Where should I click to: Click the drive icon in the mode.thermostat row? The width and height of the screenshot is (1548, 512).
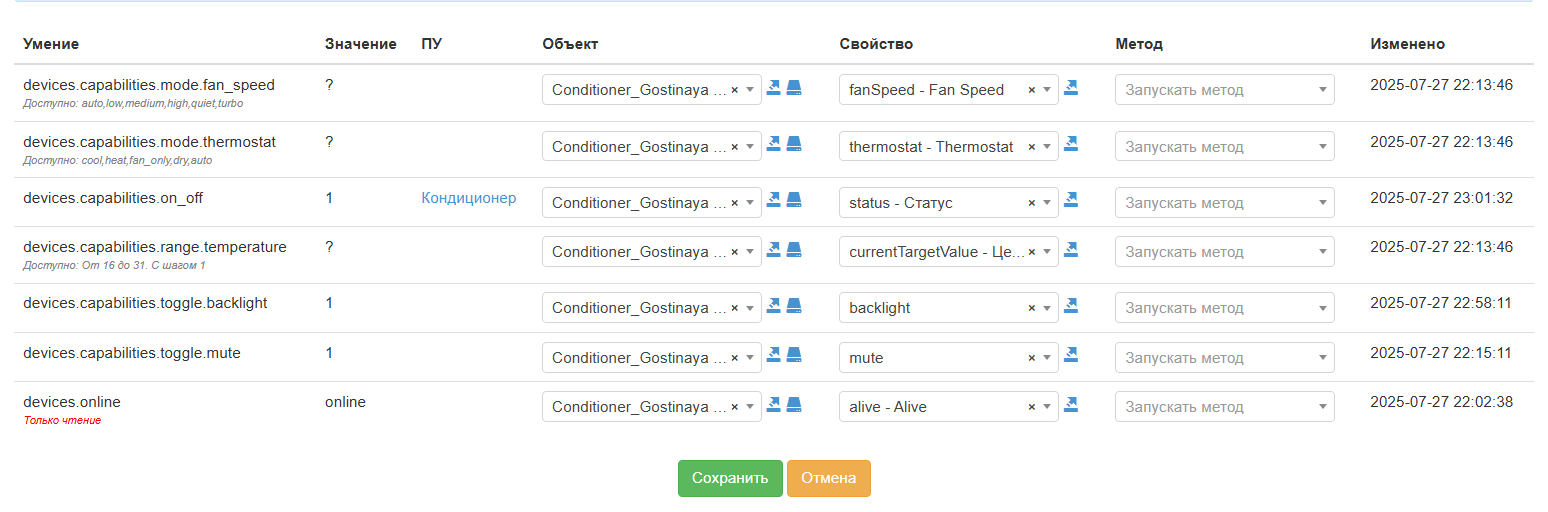coord(794,144)
